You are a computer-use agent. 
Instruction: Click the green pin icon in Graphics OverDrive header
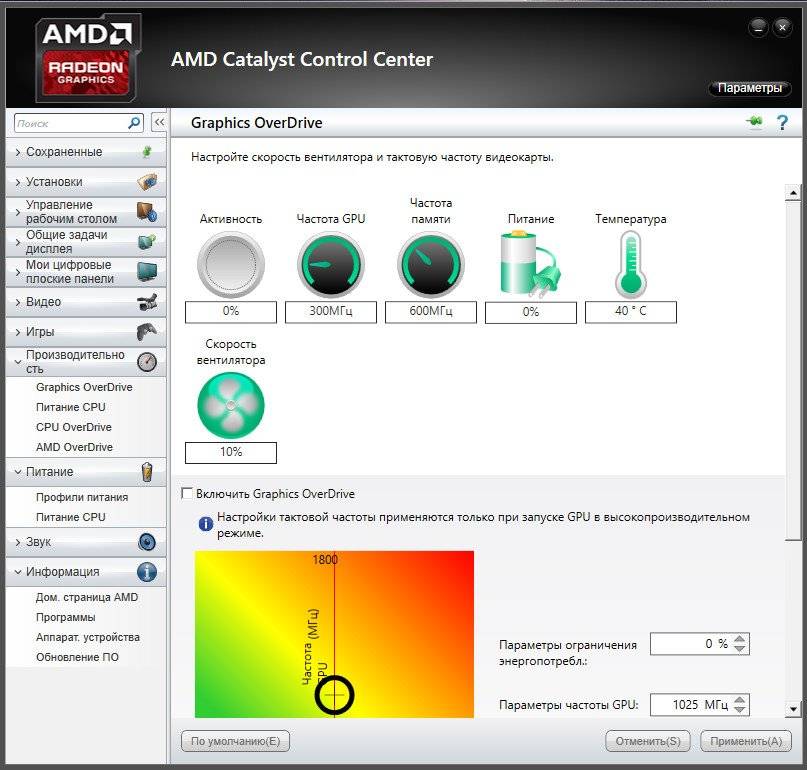754,122
